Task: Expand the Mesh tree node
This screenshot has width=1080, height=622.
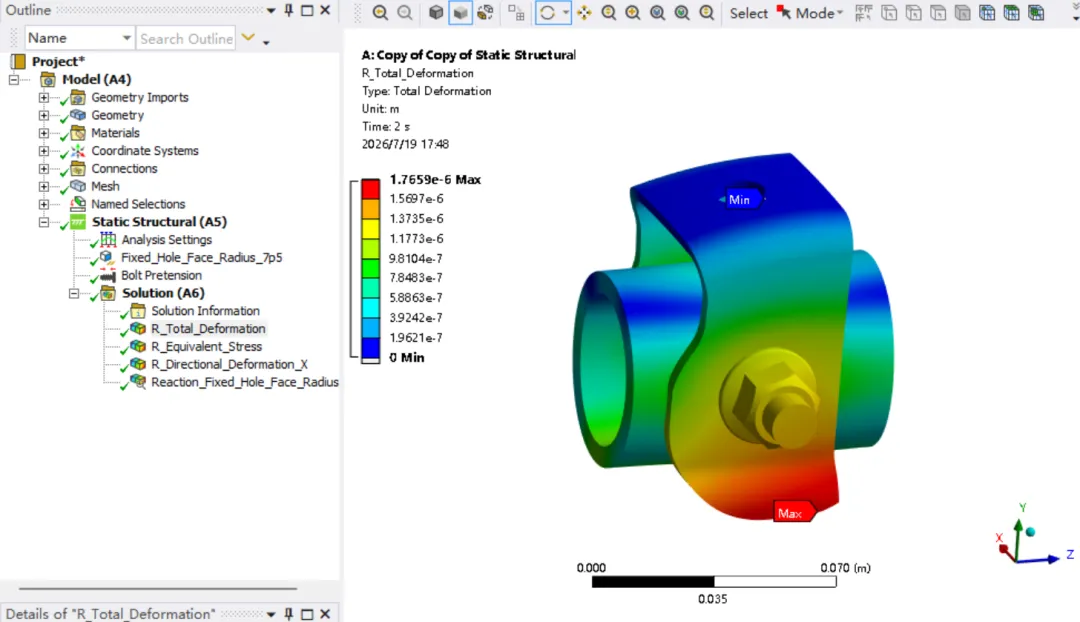Action: pyautogui.click(x=44, y=187)
